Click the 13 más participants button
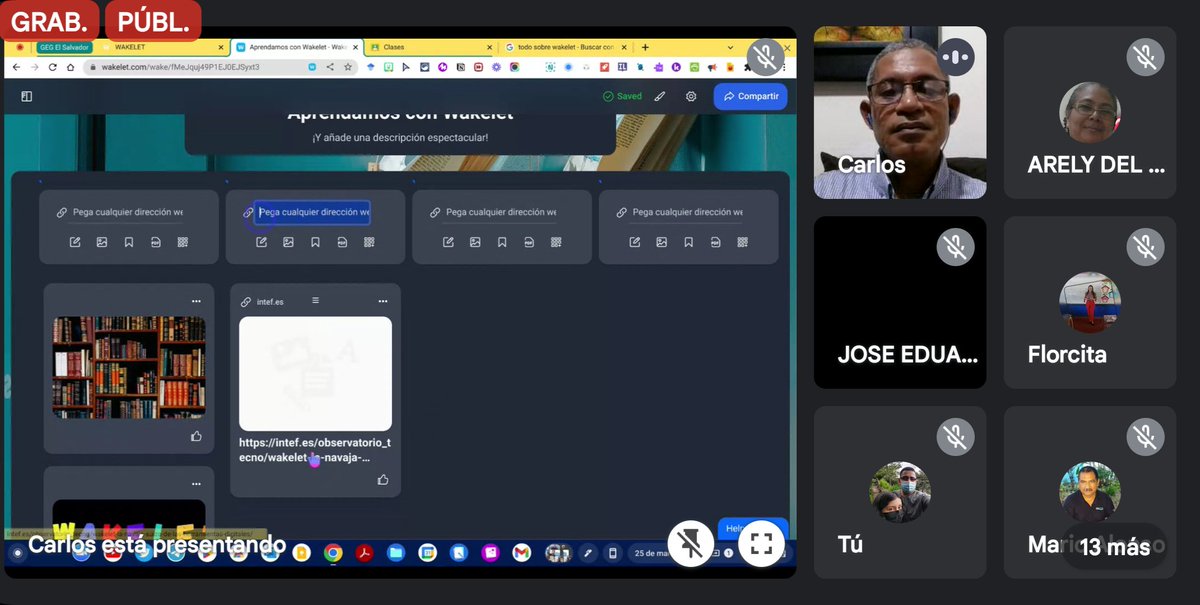 pyautogui.click(x=1114, y=547)
